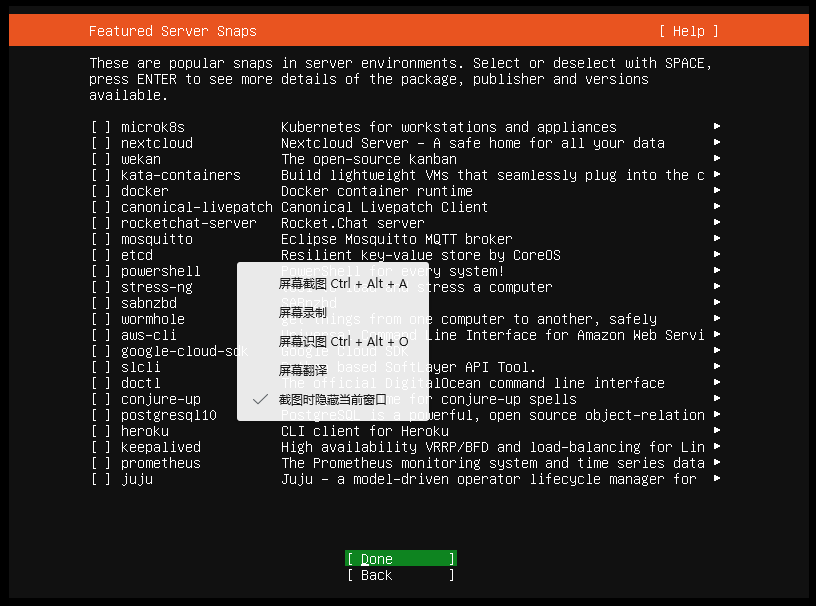Click the powershell snap name

click(160, 271)
